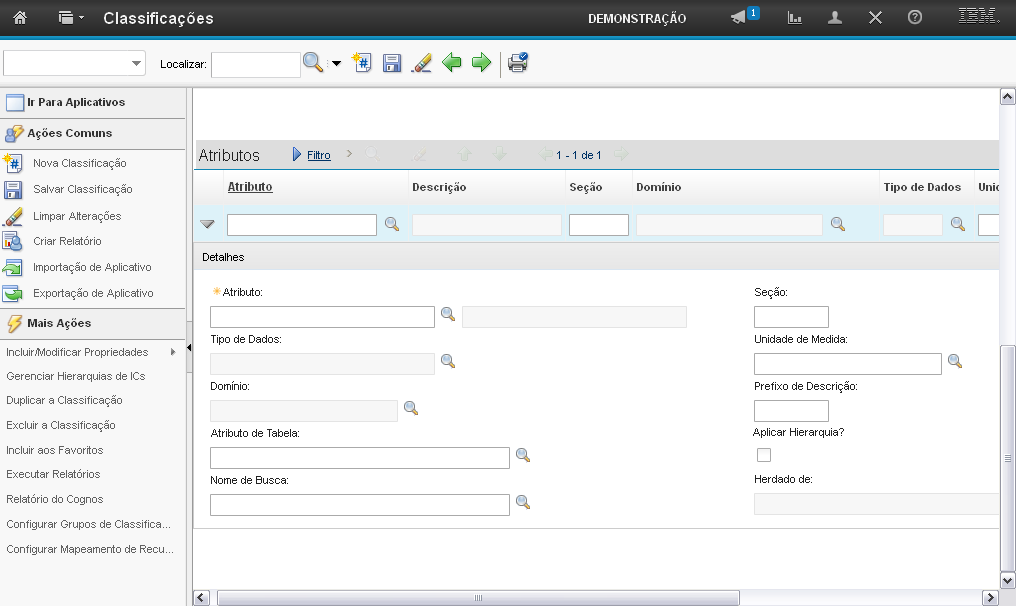Open the Unidade de Medida lookup icon
Viewport: 1016px width, 607px height.
(955, 361)
